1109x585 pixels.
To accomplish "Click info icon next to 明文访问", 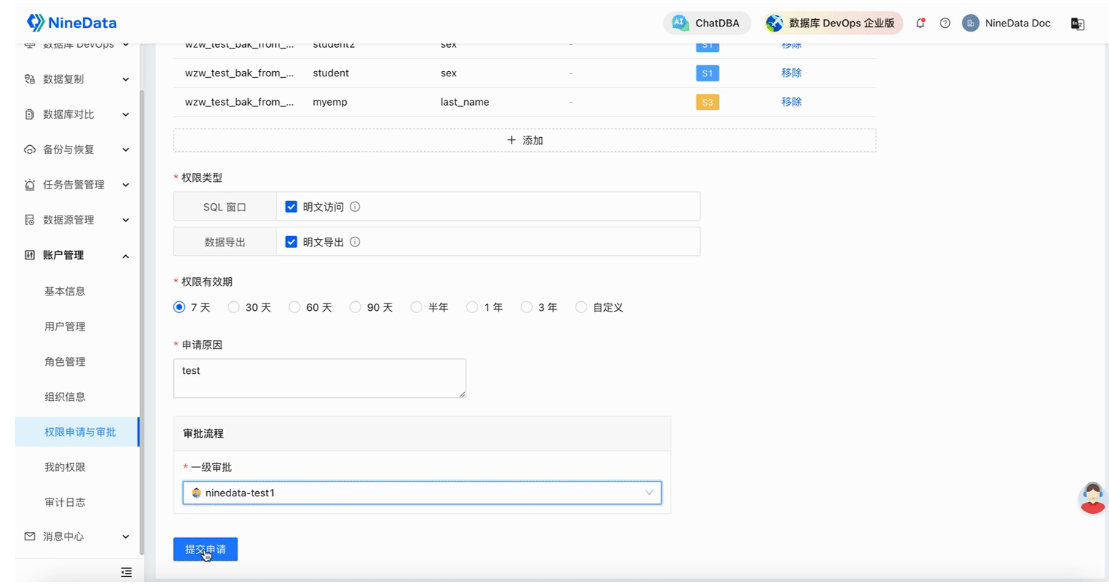I will [355, 207].
